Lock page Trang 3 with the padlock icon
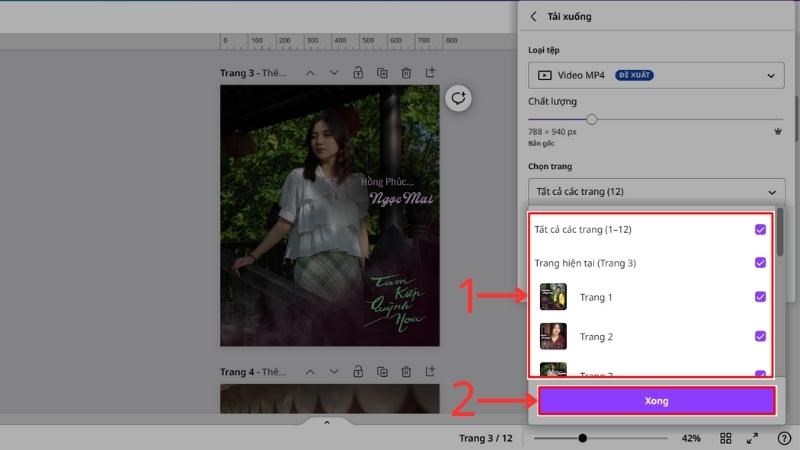This screenshot has height=450, width=800. pos(358,73)
